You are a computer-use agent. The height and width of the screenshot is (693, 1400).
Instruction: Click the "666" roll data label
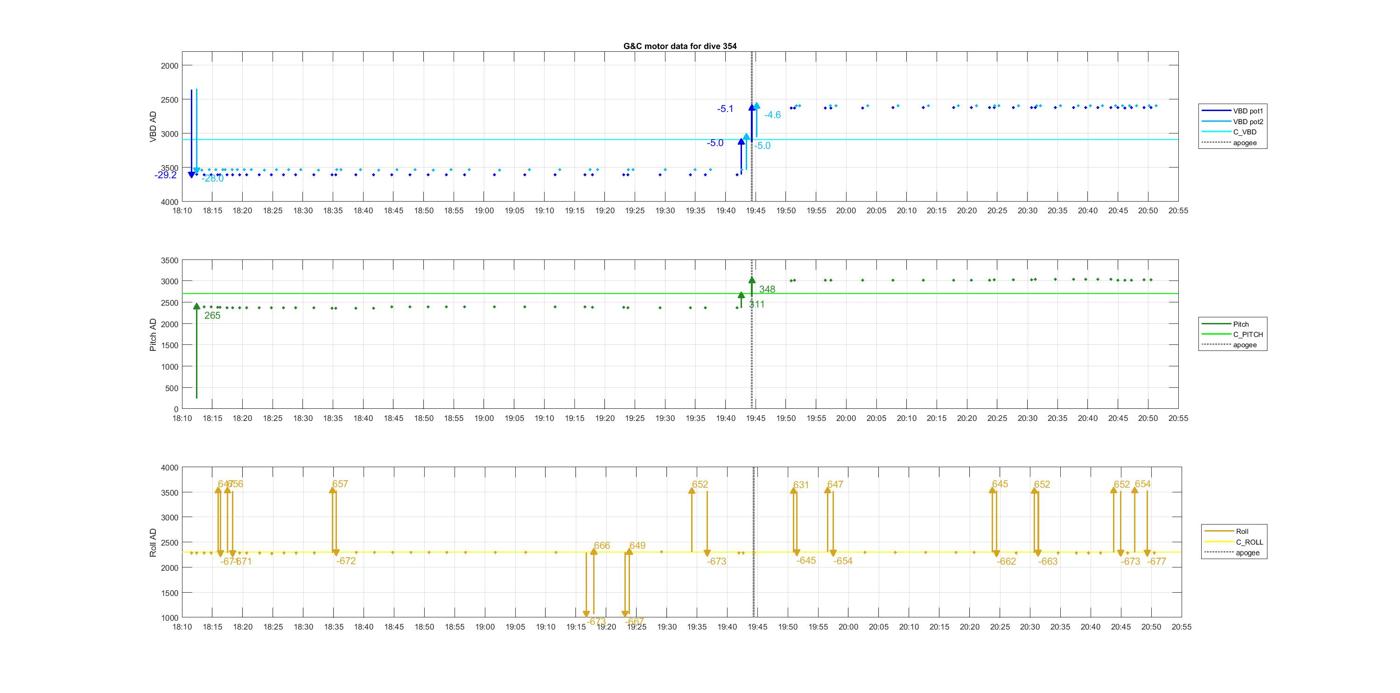click(602, 546)
